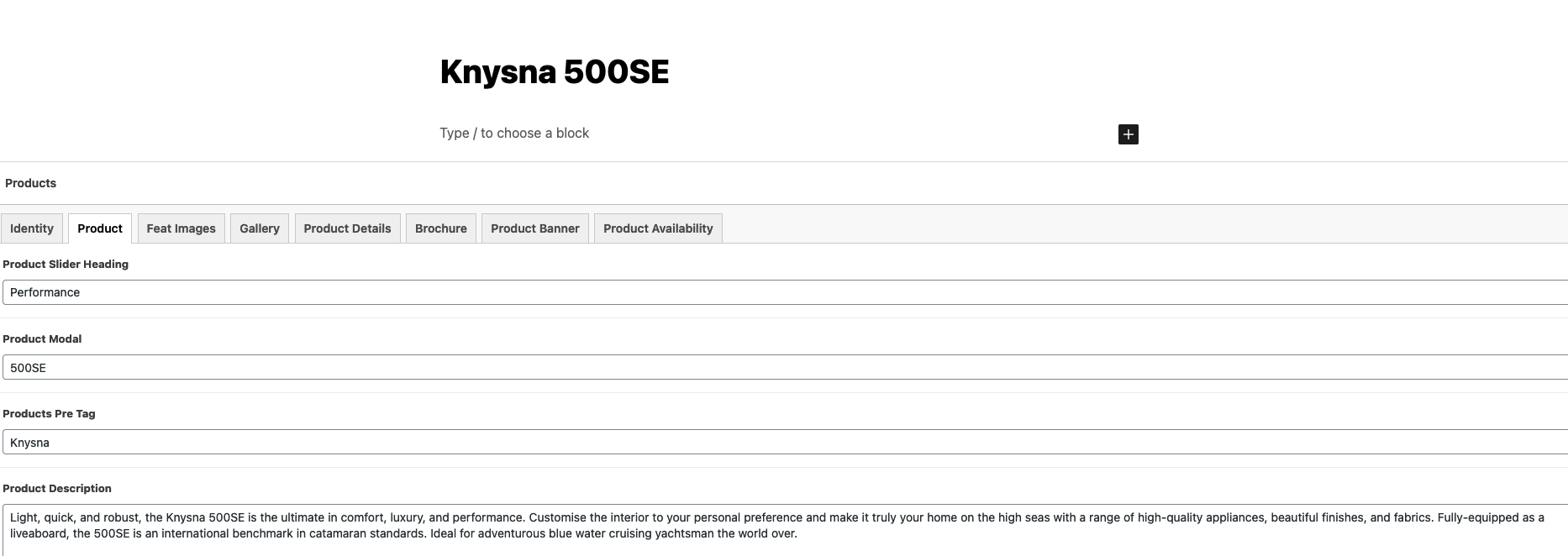The width and height of the screenshot is (1568, 556).
Task: Click the black plus add block icon
Action: click(x=1128, y=134)
